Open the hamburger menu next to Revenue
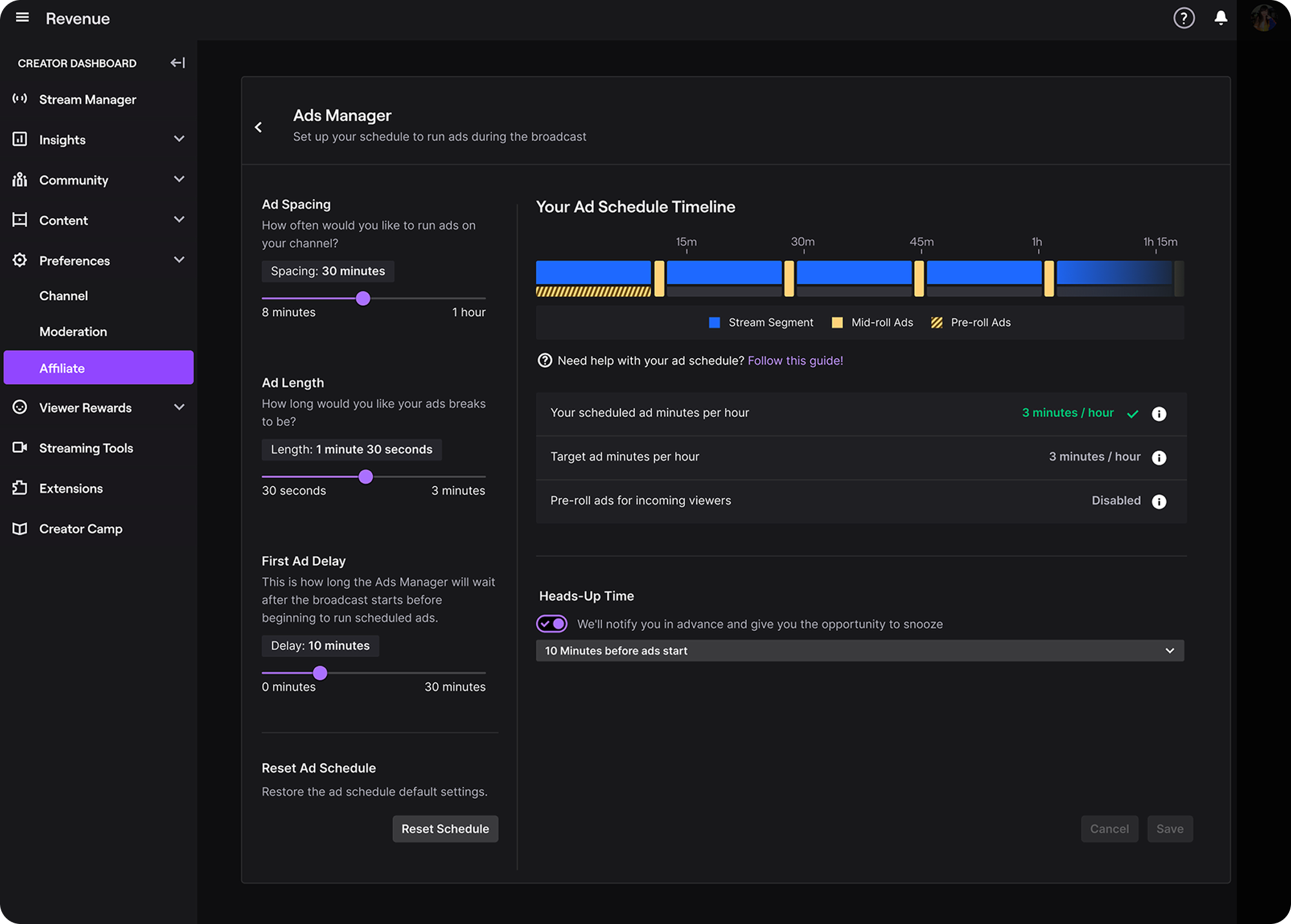This screenshot has height=924, width=1291. tap(23, 18)
